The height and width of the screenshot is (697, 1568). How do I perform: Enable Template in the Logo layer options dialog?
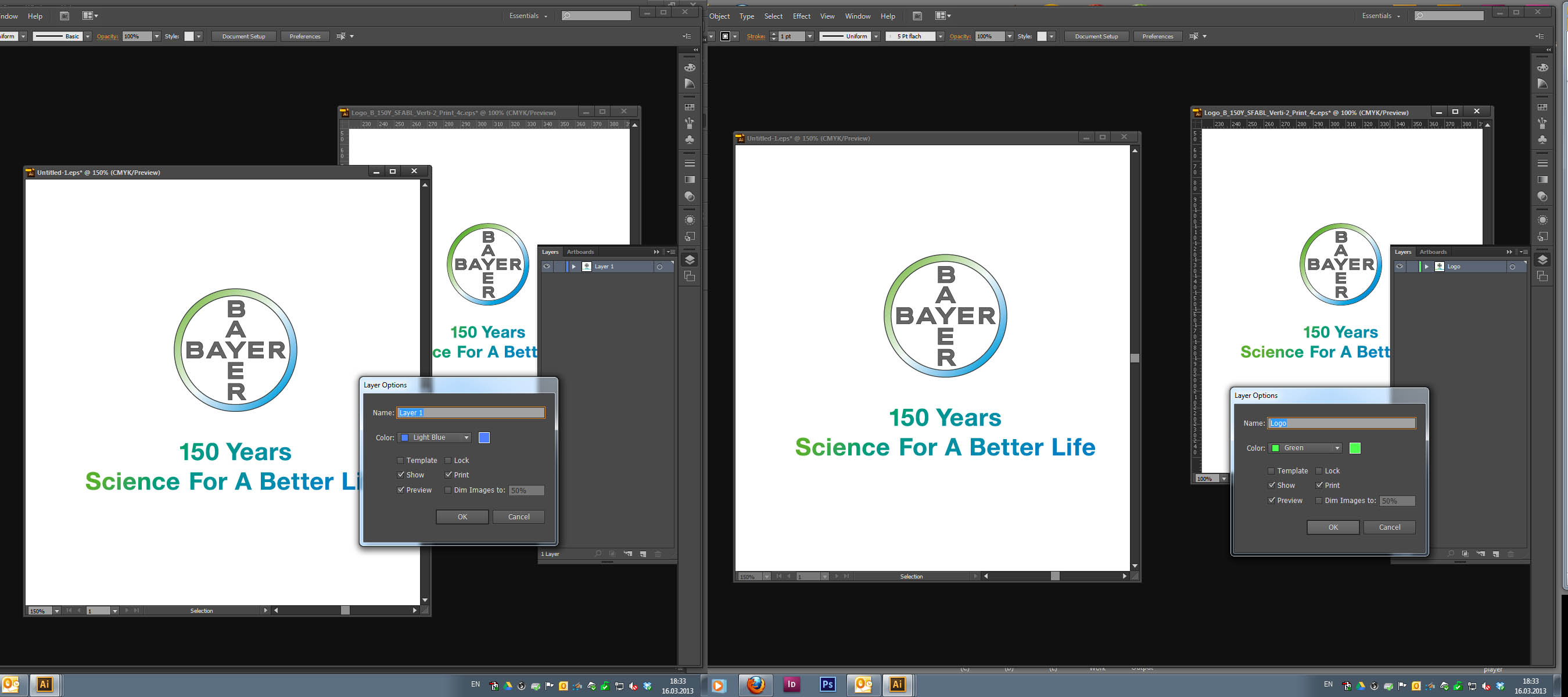tap(1271, 471)
